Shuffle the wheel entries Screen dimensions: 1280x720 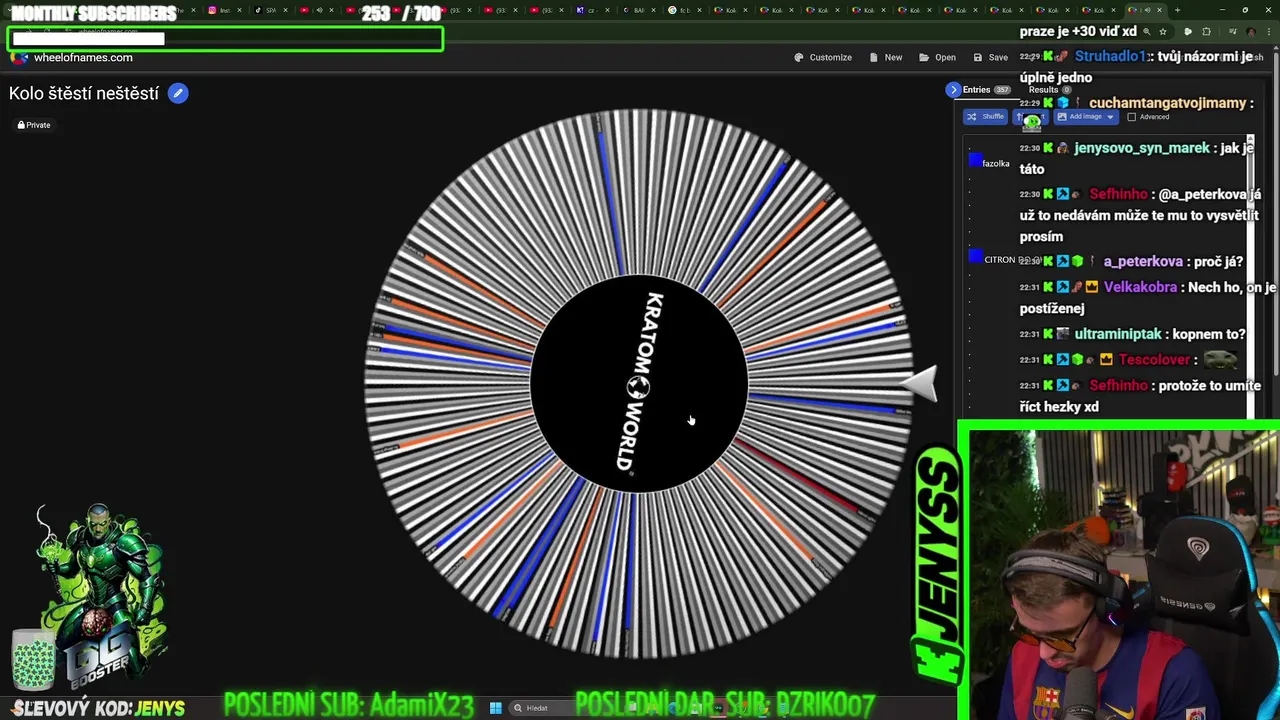pos(985,117)
